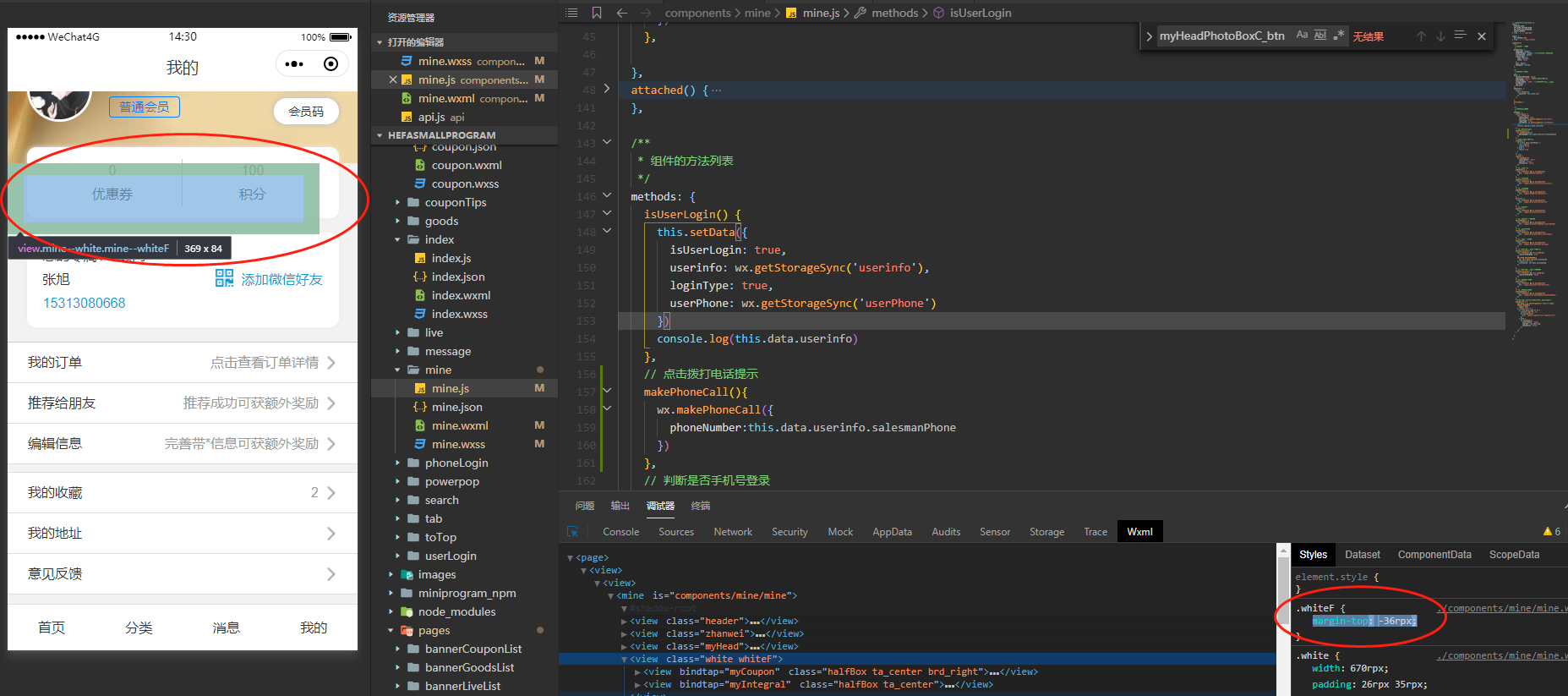The image size is (1568, 696).
Task: Switch to the Console tab
Action: (x=620, y=532)
